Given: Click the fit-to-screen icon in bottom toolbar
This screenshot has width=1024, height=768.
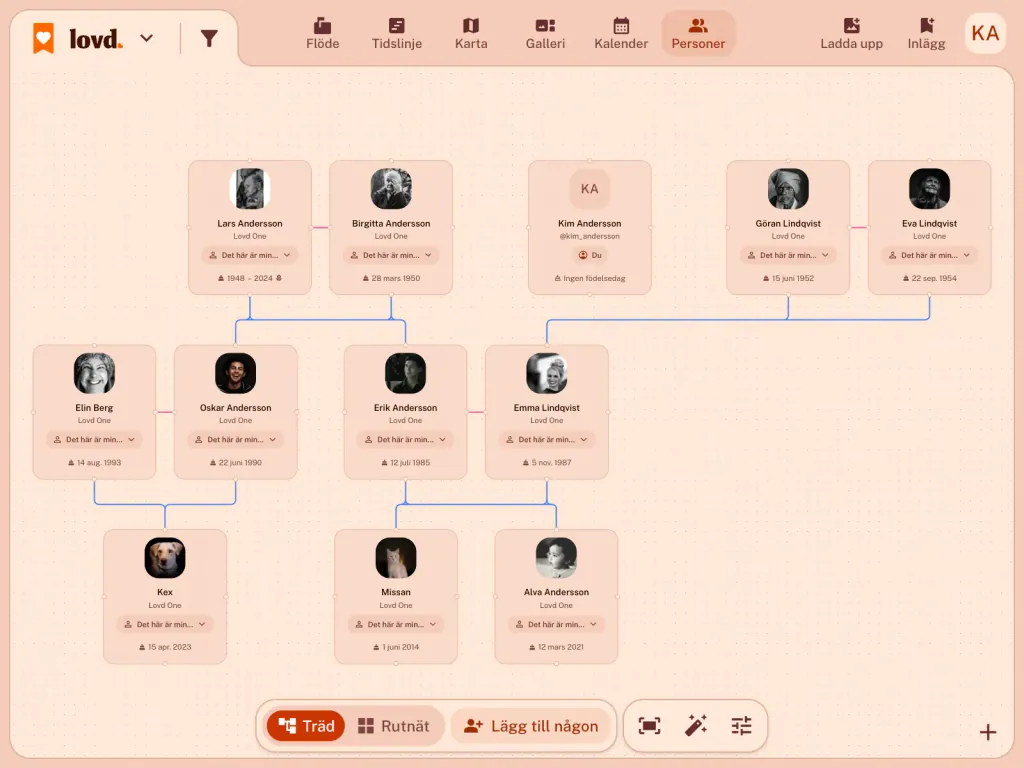Looking at the screenshot, I should (x=649, y=726).
